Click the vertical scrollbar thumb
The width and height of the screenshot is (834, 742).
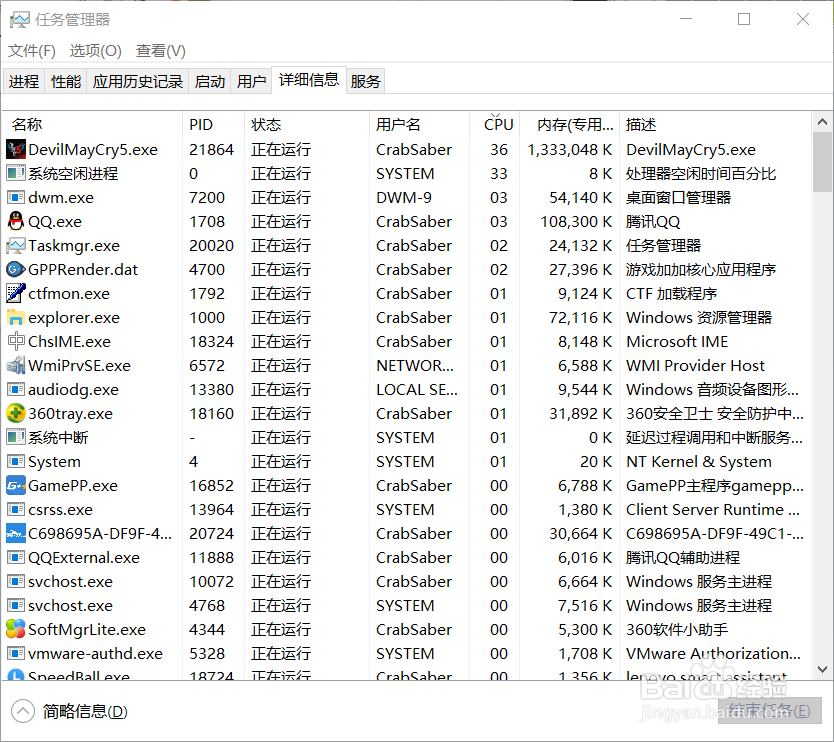822,162
